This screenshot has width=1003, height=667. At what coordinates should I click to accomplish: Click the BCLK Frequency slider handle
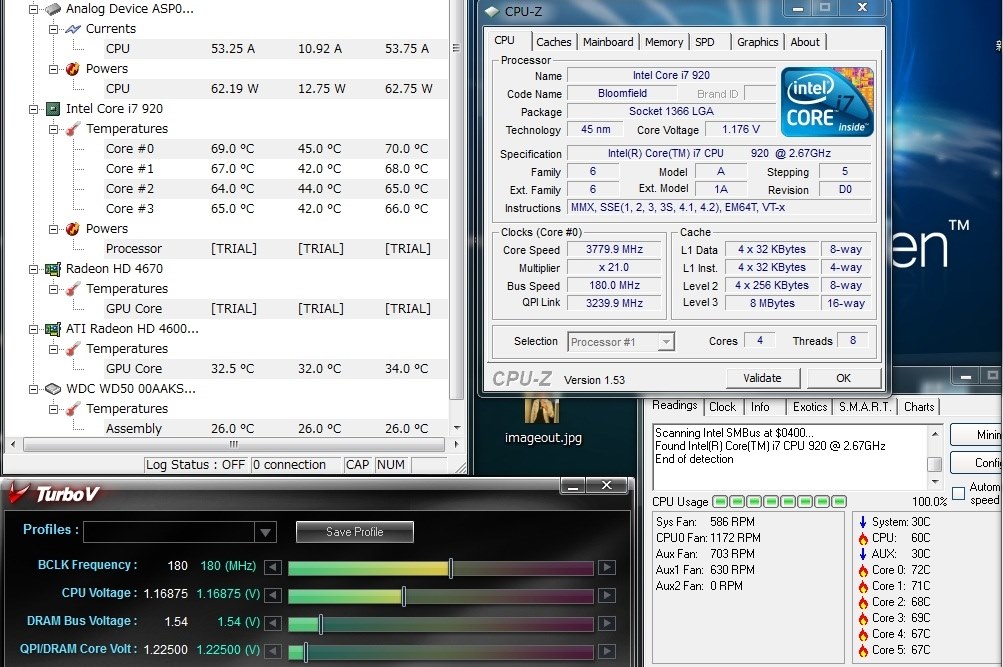pos(451,567)
